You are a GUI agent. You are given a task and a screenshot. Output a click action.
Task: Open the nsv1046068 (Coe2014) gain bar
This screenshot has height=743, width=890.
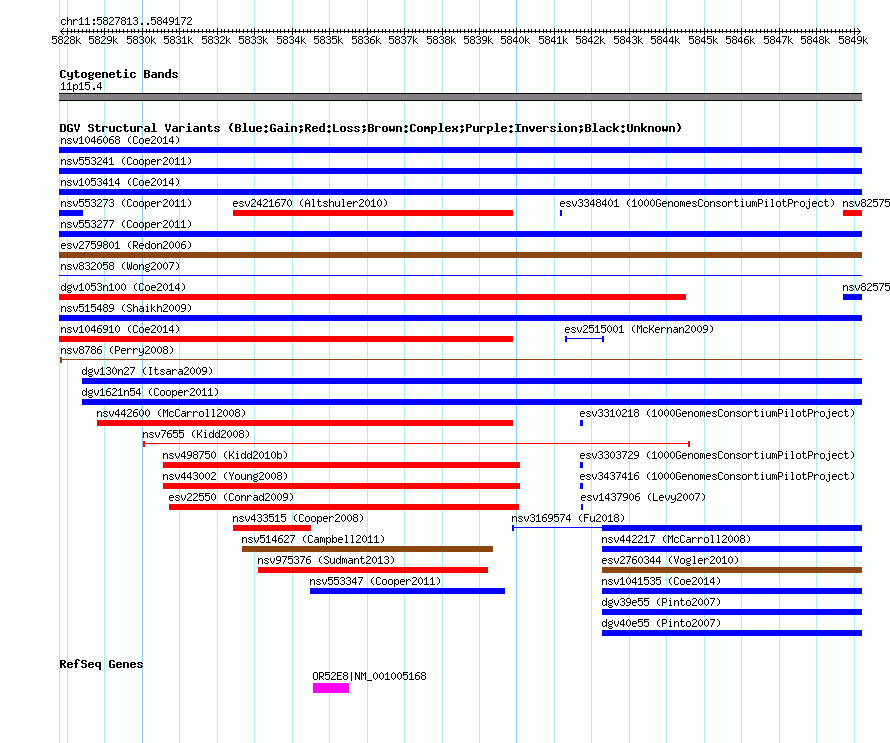click(460, 150)
